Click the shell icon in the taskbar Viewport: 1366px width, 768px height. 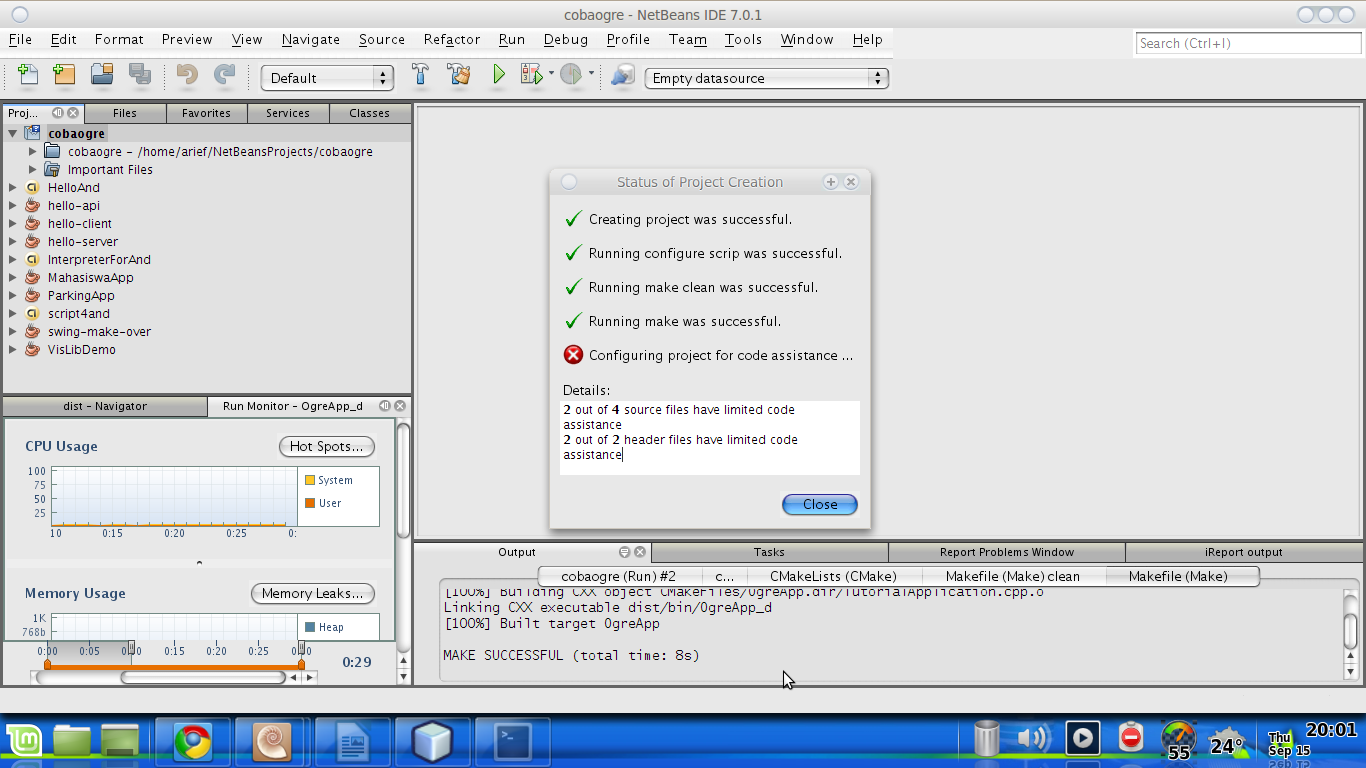point(271,741)
